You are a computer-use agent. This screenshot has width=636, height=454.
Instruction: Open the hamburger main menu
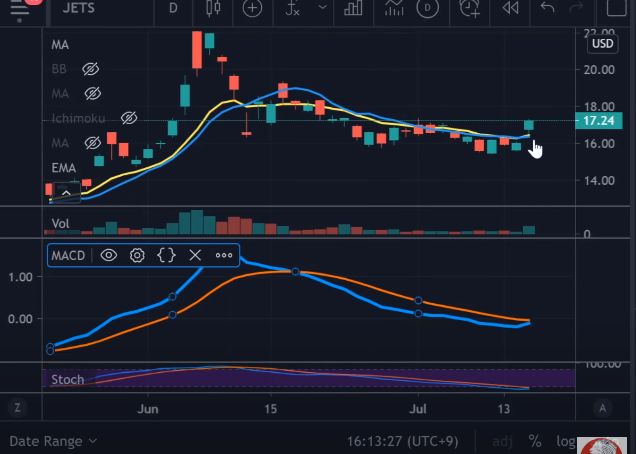(19, 9)
